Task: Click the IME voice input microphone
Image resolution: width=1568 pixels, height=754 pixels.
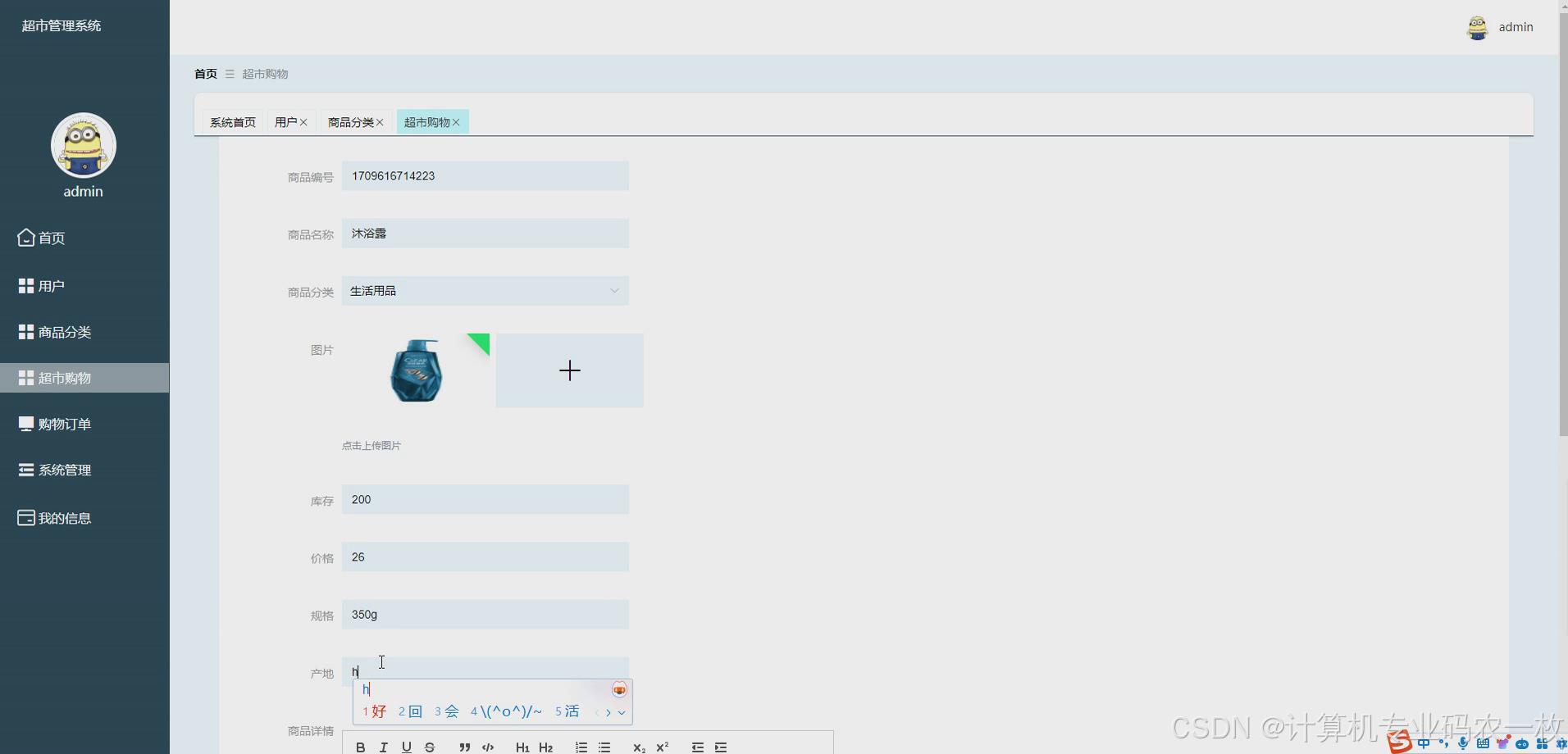Action: 1463,743
